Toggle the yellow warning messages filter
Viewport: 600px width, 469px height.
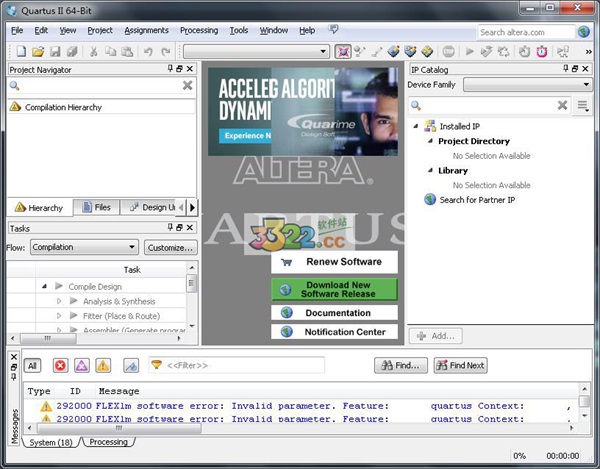103,366
